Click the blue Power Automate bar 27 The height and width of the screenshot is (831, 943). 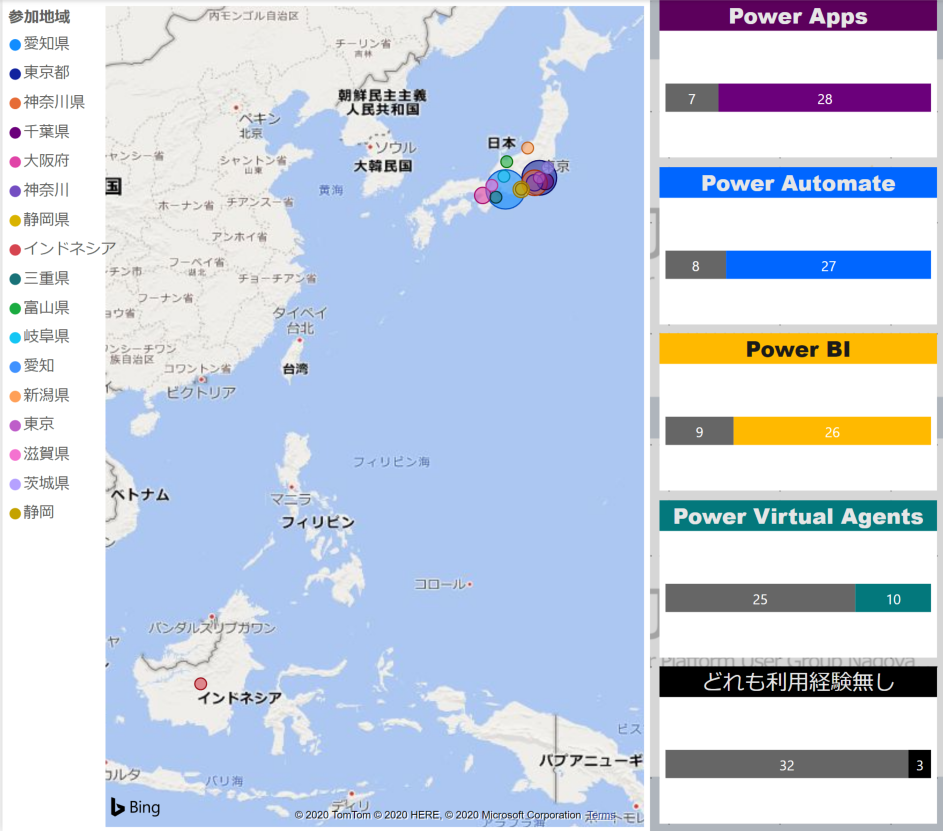coord(828,265)
